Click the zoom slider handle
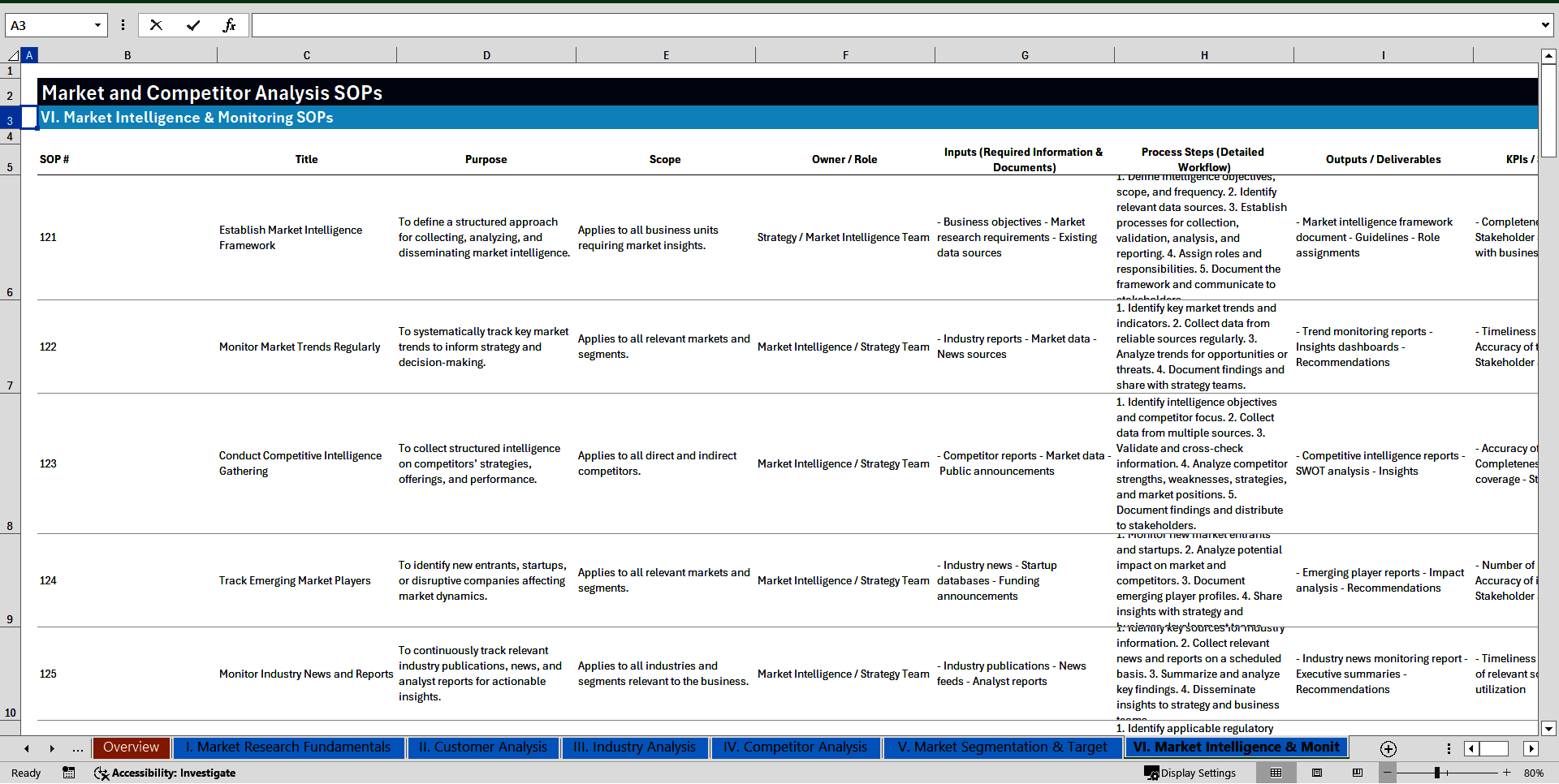This screenshot has height=784, width=1559. 1436,773
